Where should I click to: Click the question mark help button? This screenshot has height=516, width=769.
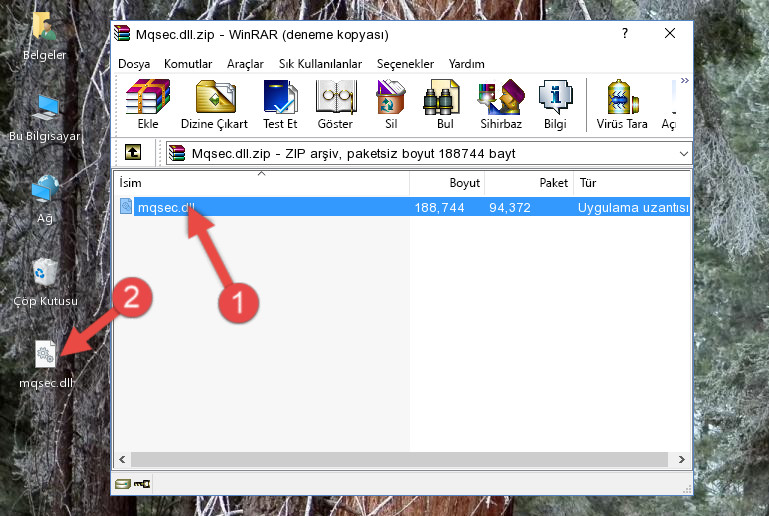tap(625, 33)
